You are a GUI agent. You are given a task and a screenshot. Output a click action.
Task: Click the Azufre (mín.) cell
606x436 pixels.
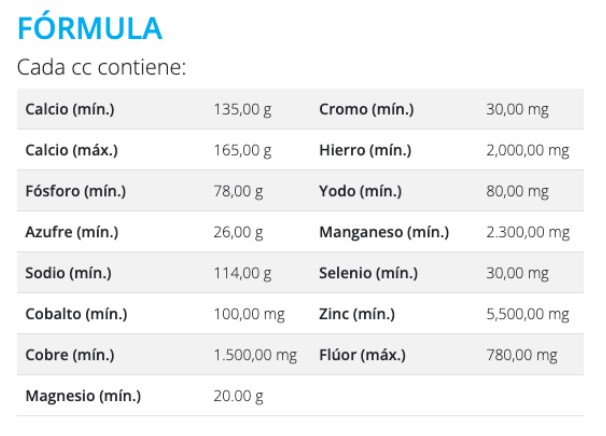[x=72, y=232]
